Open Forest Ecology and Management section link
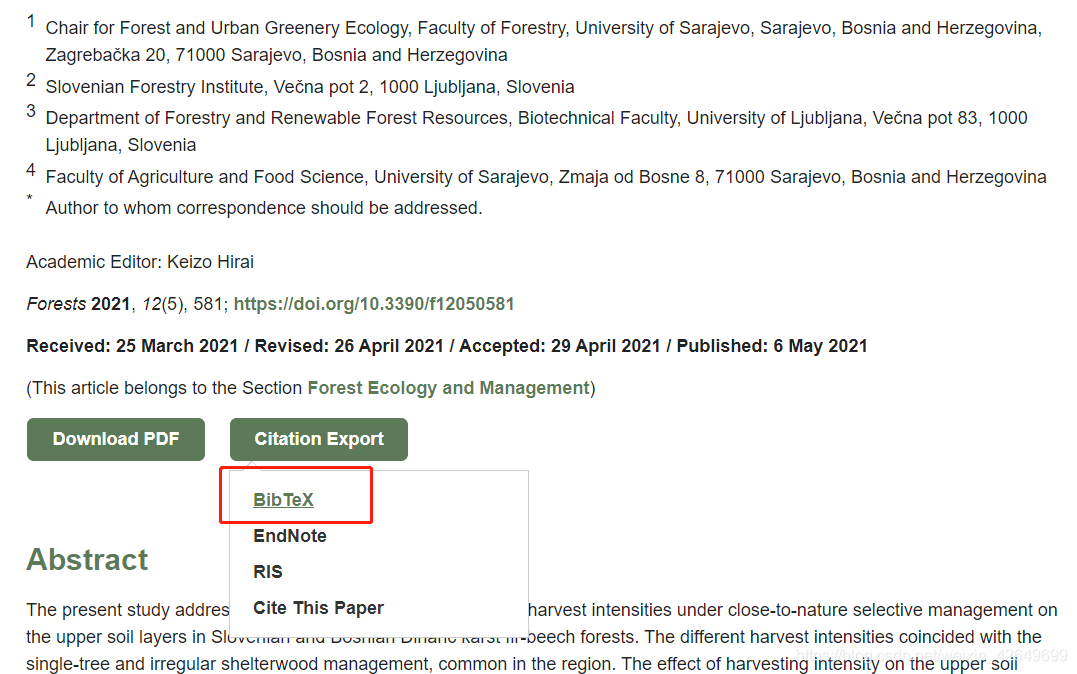 [449, 387]
